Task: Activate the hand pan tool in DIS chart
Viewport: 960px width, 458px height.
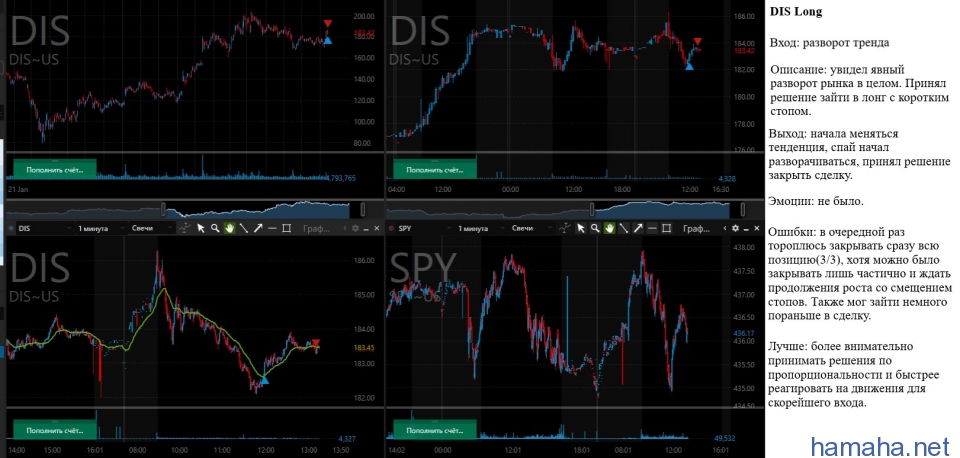Action: click(x=230, y=228)
